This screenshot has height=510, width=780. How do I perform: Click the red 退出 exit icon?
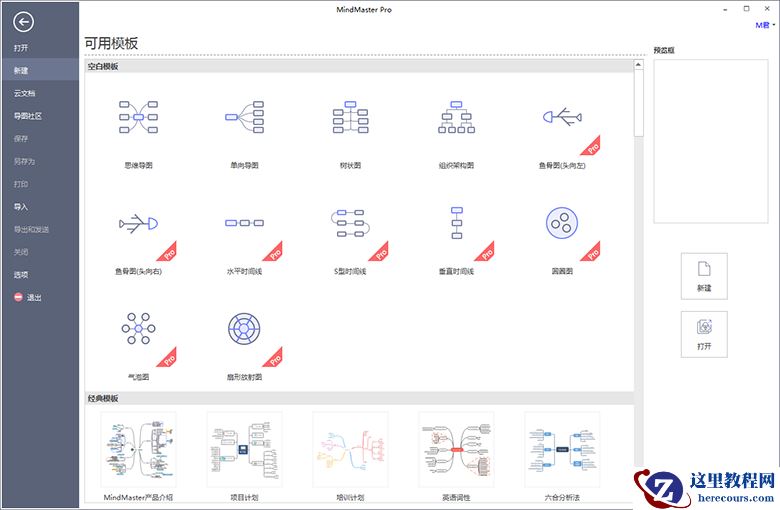coord(18,297)
